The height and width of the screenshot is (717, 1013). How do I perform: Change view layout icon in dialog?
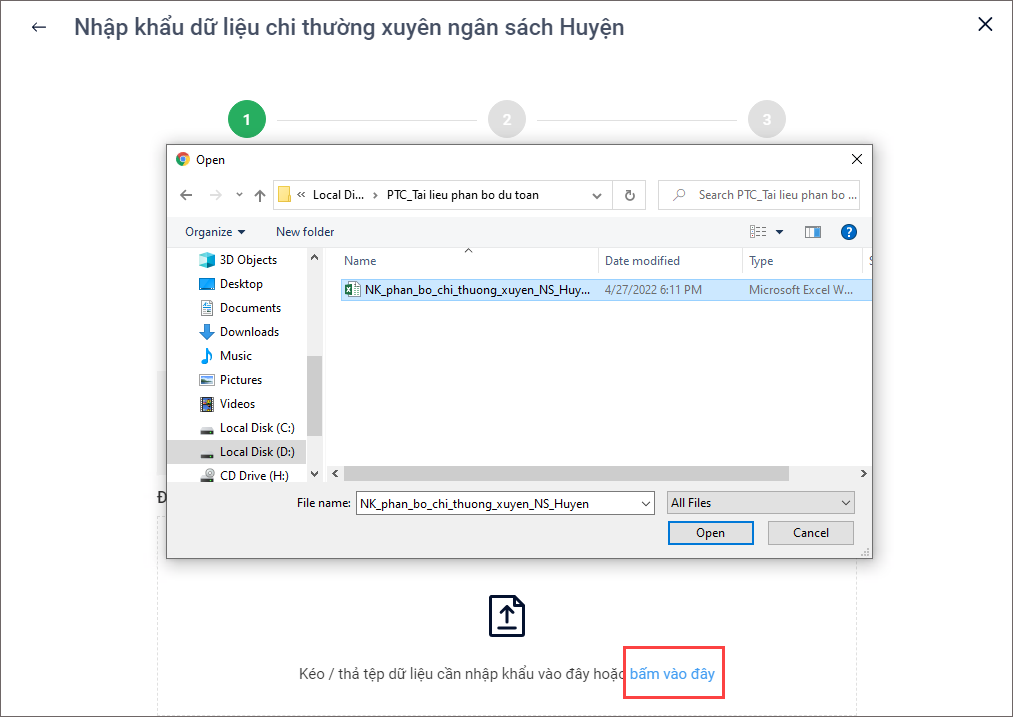pos(758,232)
